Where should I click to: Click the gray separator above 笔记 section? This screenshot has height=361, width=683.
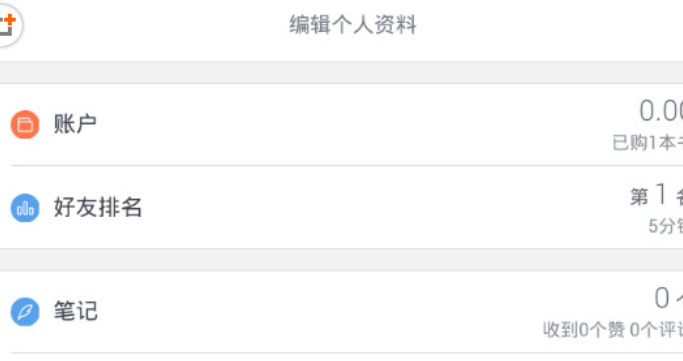point(342,260)
